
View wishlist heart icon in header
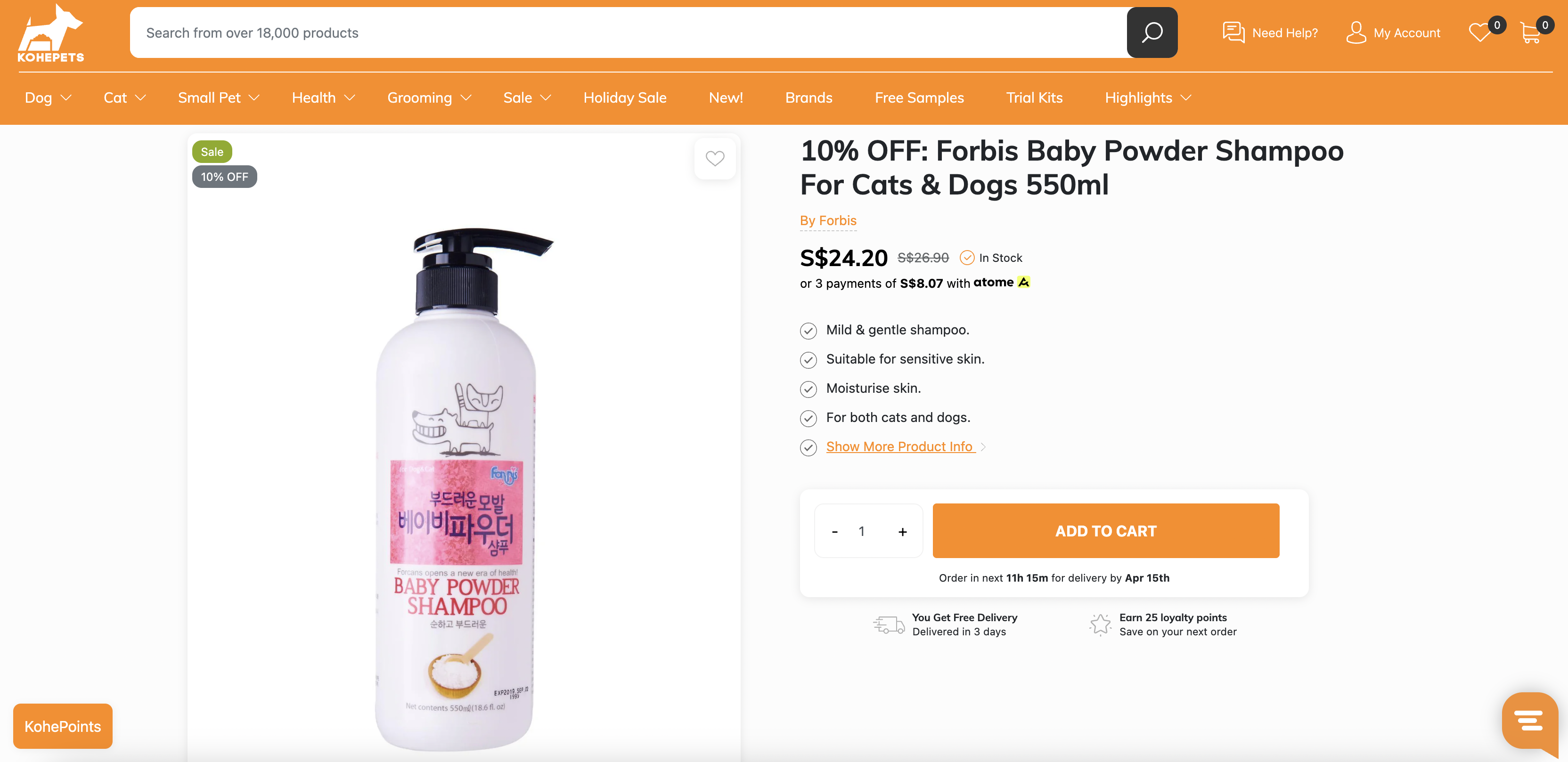[1480, 32]
